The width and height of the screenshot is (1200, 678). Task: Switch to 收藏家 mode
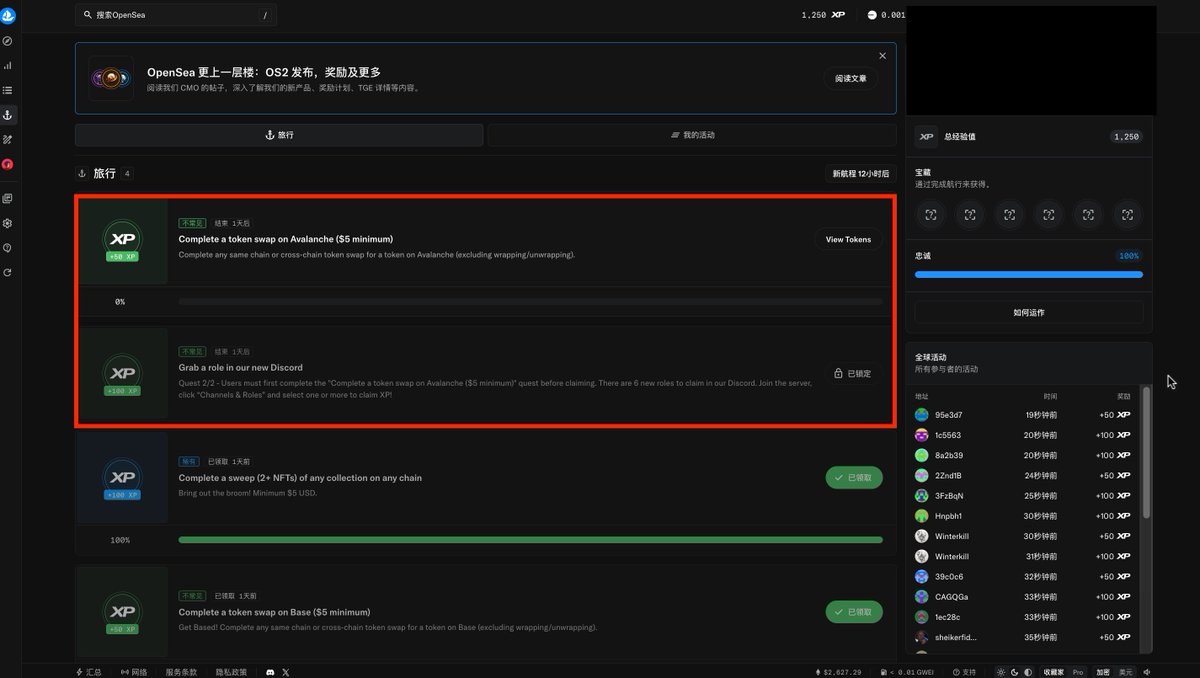1054,672
